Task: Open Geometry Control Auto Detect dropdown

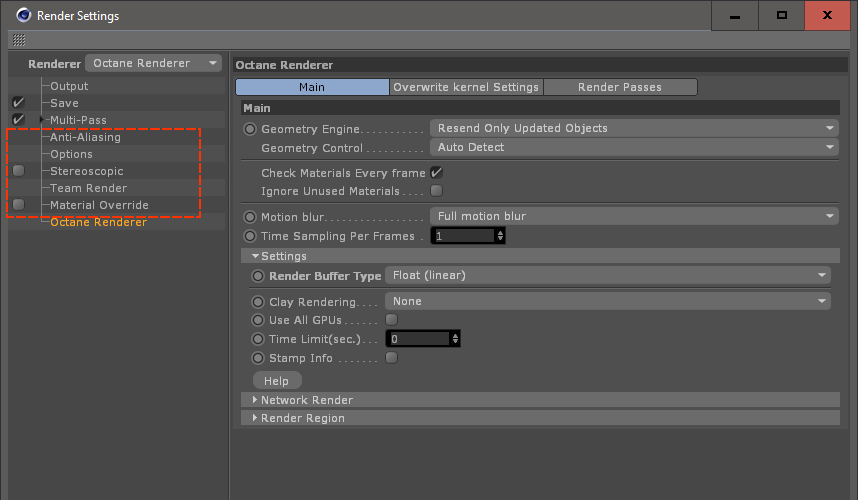Action: [633, 147]
